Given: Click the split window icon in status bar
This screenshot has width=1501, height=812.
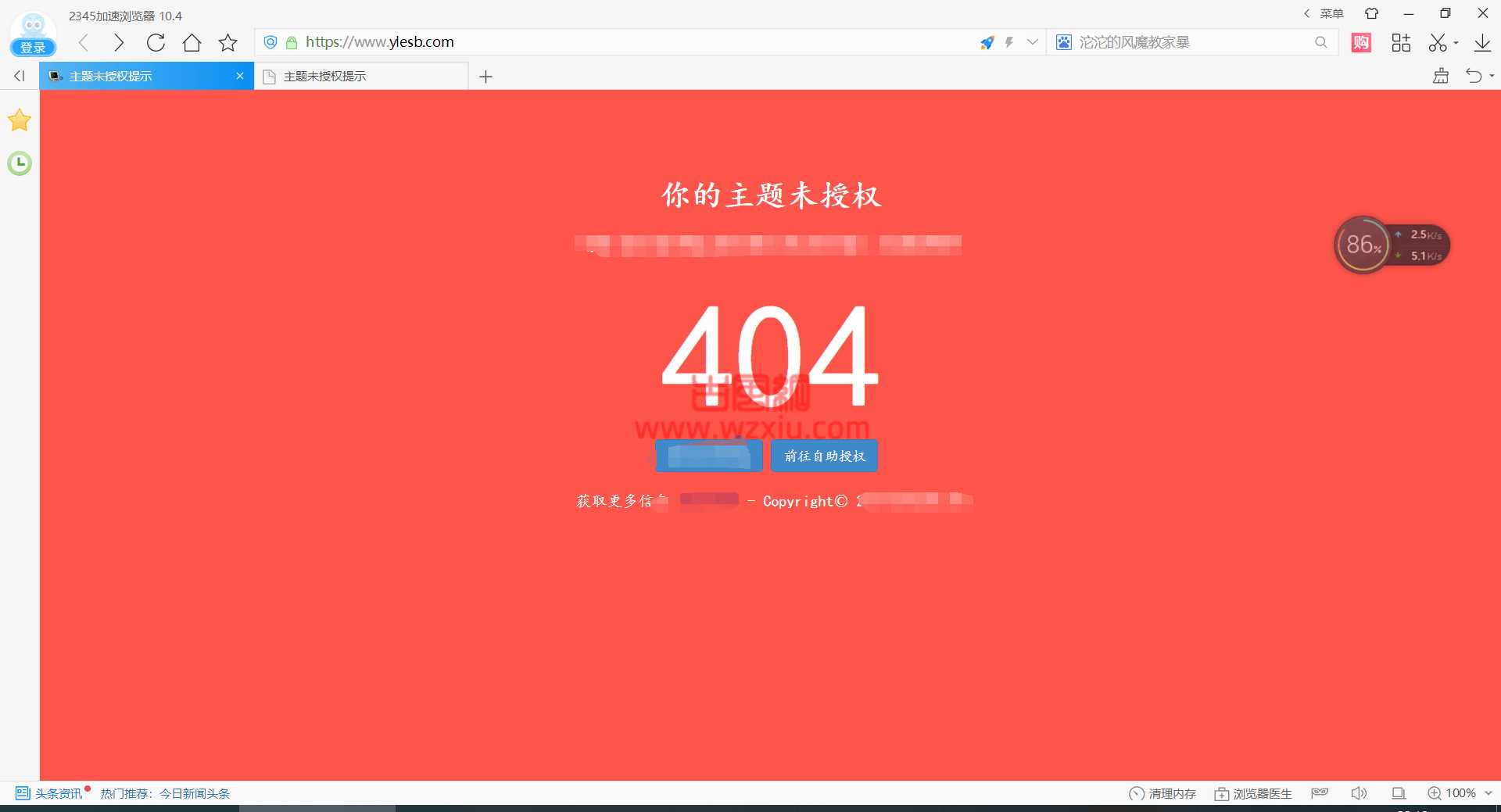Looking at the screenshot, I should pos(1399,793).
